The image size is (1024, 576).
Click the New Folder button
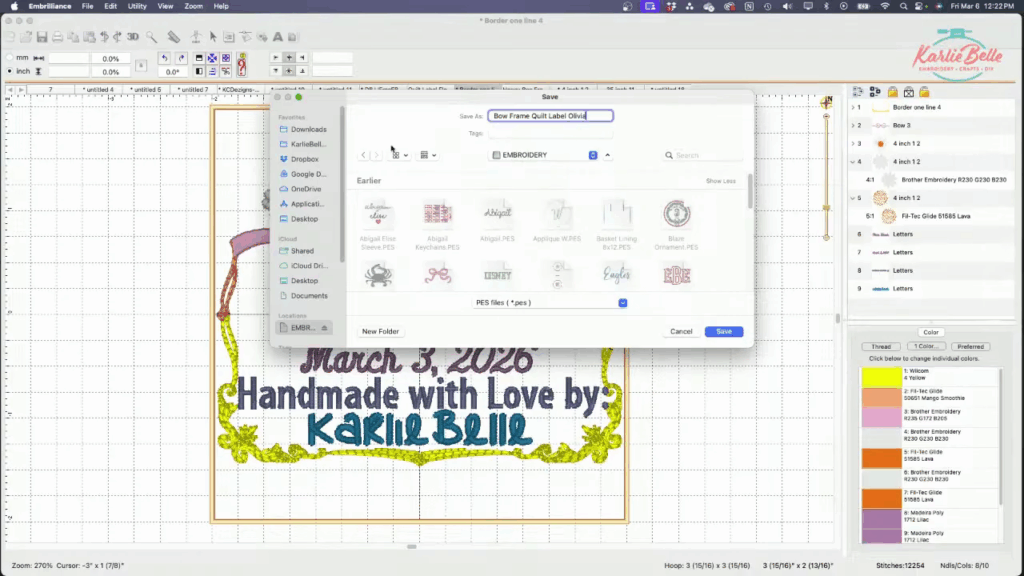(380, 332)
